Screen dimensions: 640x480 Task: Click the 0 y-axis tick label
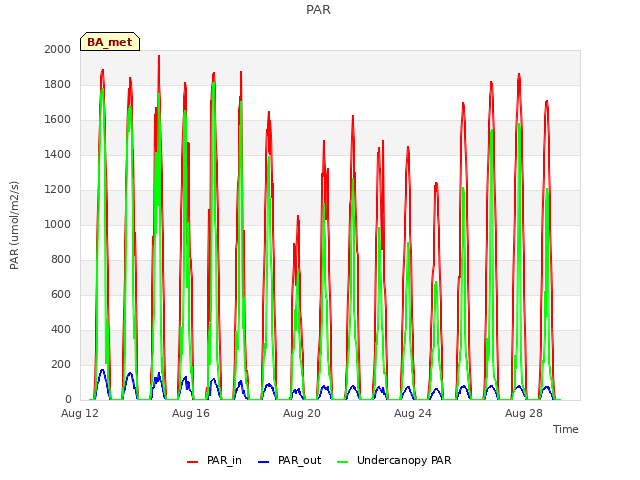coord(68,400)
